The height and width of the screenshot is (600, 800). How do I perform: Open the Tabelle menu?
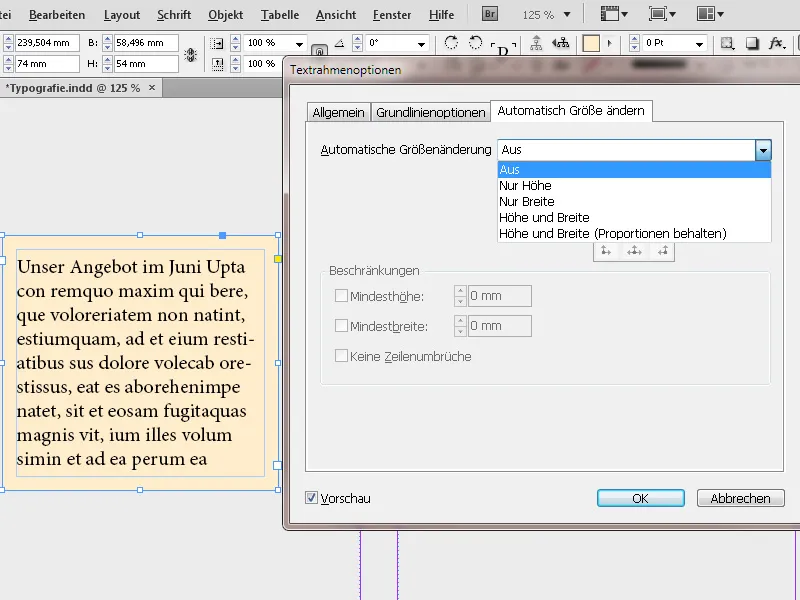point(280,15)
